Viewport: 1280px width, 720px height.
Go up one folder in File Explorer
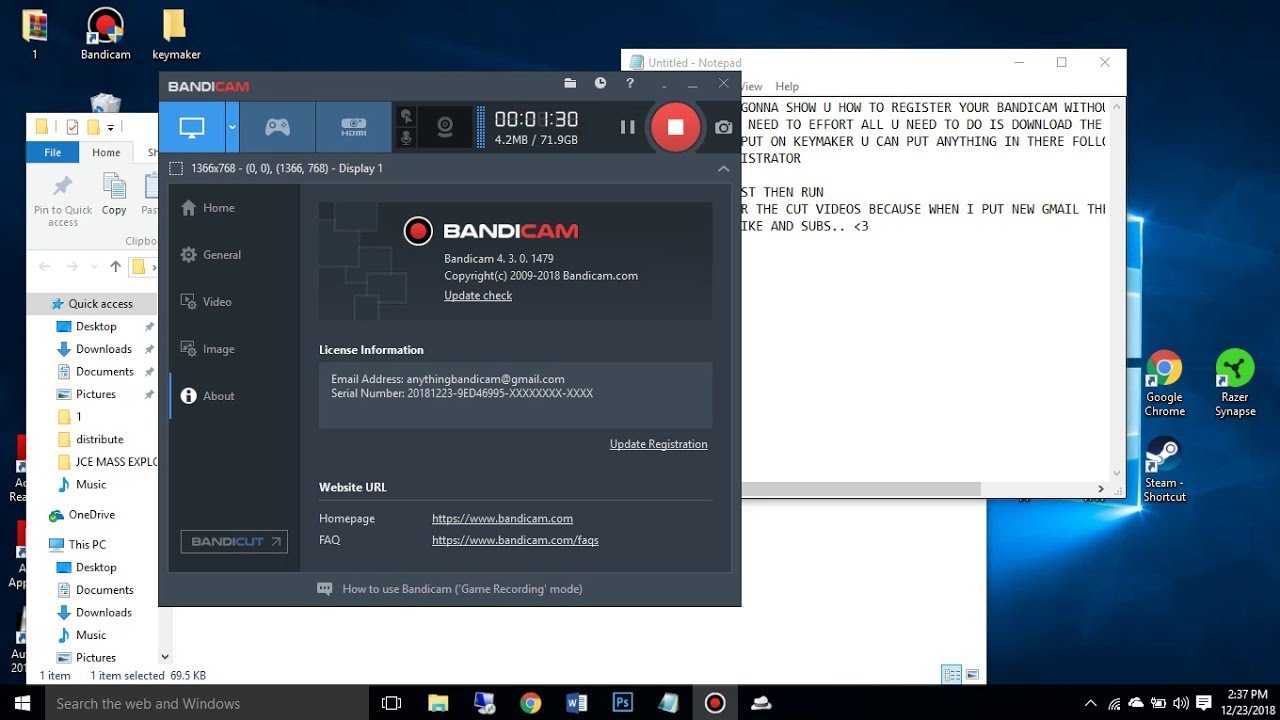(x=115, y=266)
